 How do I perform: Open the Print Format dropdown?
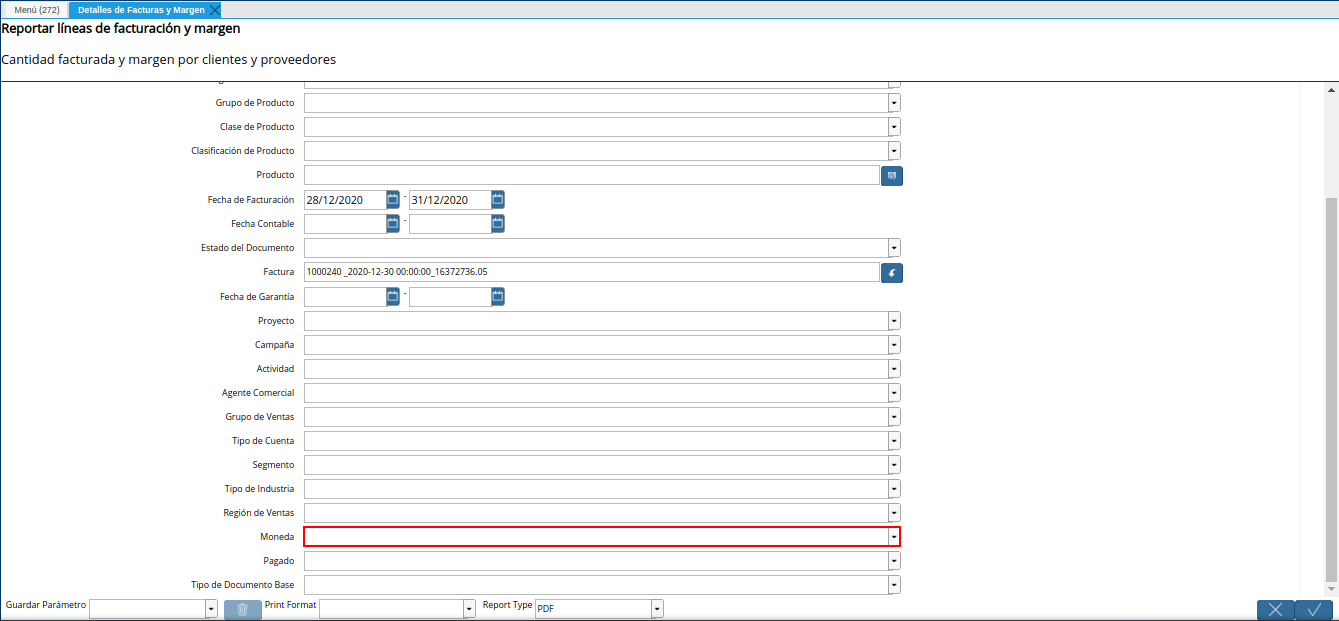(469, 609)
